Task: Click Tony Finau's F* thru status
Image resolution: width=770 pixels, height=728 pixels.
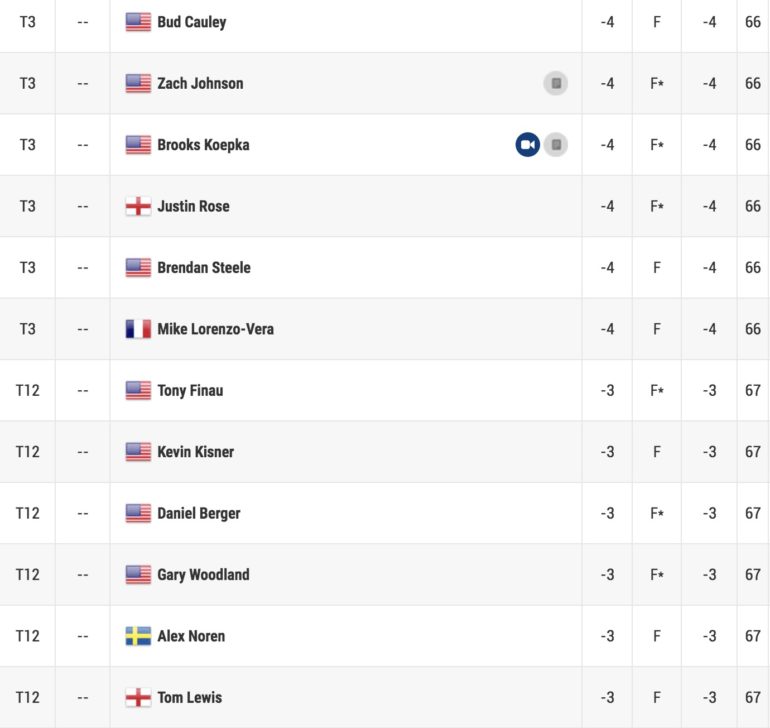Action: [x=657, y=391]
